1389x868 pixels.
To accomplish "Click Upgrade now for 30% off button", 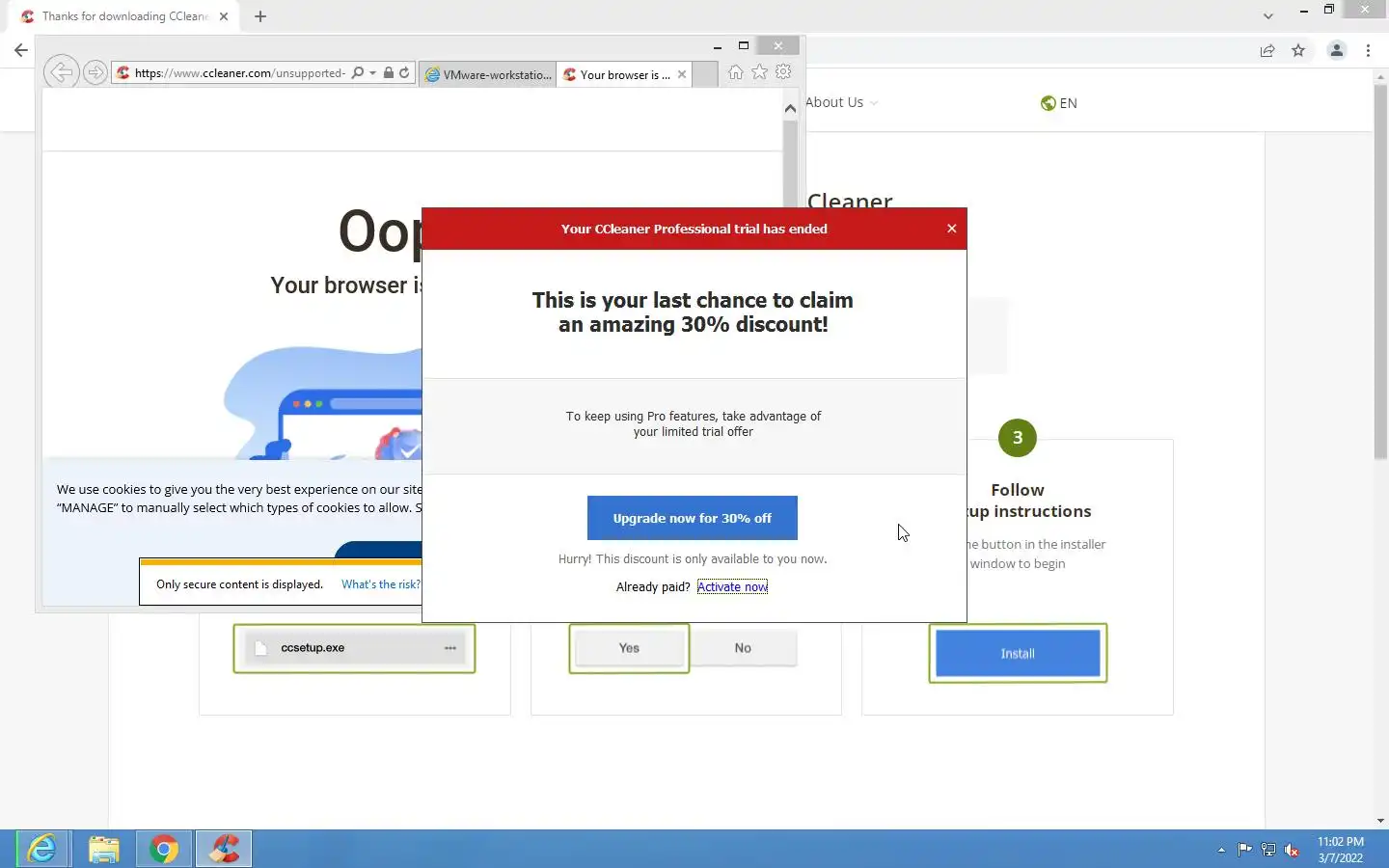I will (x=692, y=518).
